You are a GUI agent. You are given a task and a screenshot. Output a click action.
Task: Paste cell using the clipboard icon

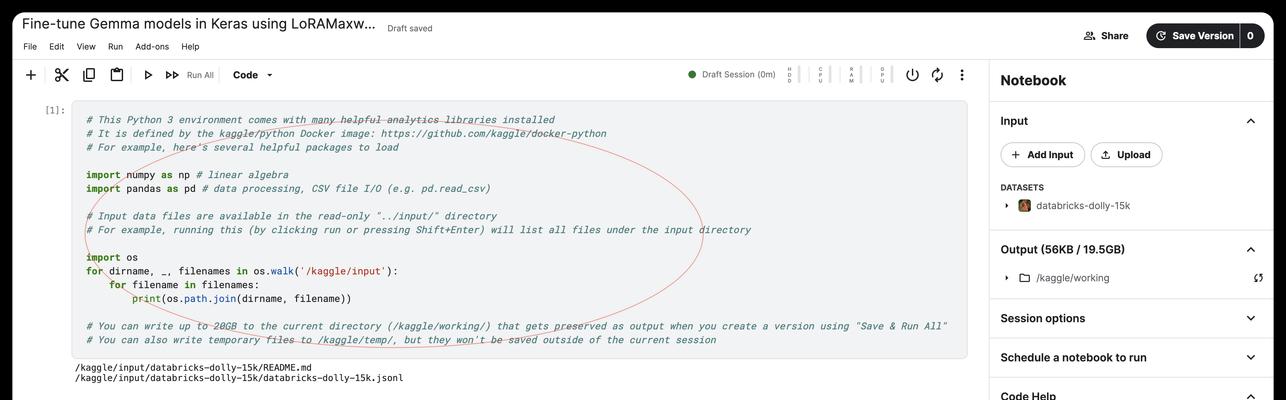pyautogui.click(x=117, y=75)
